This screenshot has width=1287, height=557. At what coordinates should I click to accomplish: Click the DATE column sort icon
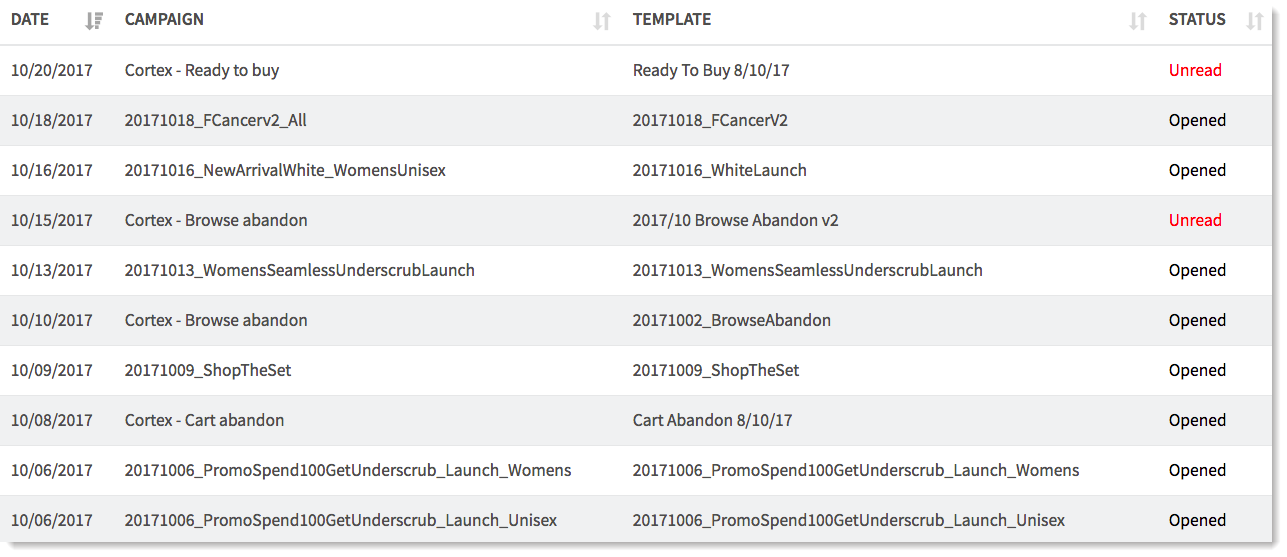point(94,20)
